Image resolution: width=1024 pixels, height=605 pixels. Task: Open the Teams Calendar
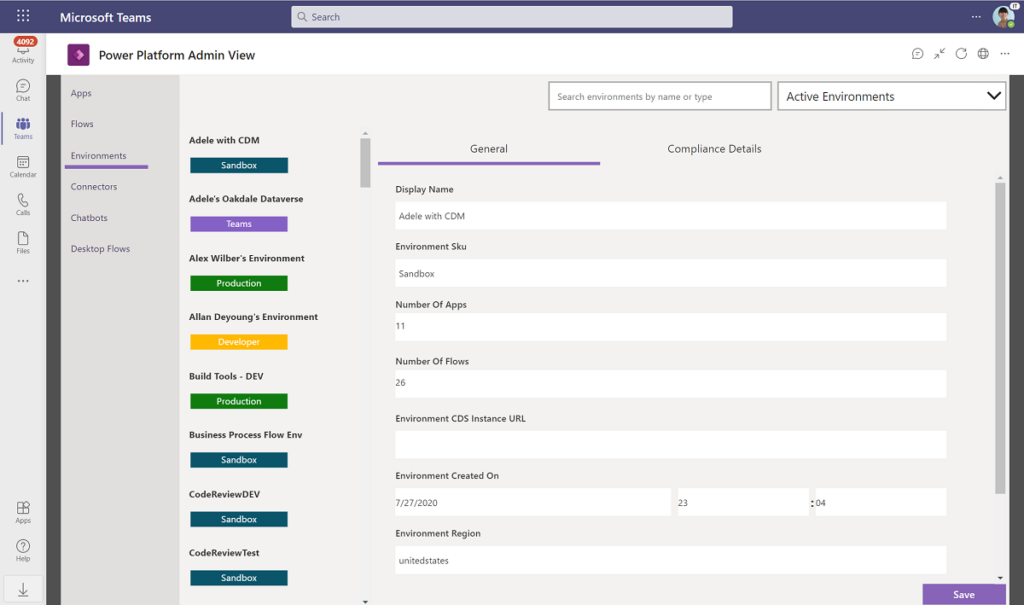coord(22,166)
